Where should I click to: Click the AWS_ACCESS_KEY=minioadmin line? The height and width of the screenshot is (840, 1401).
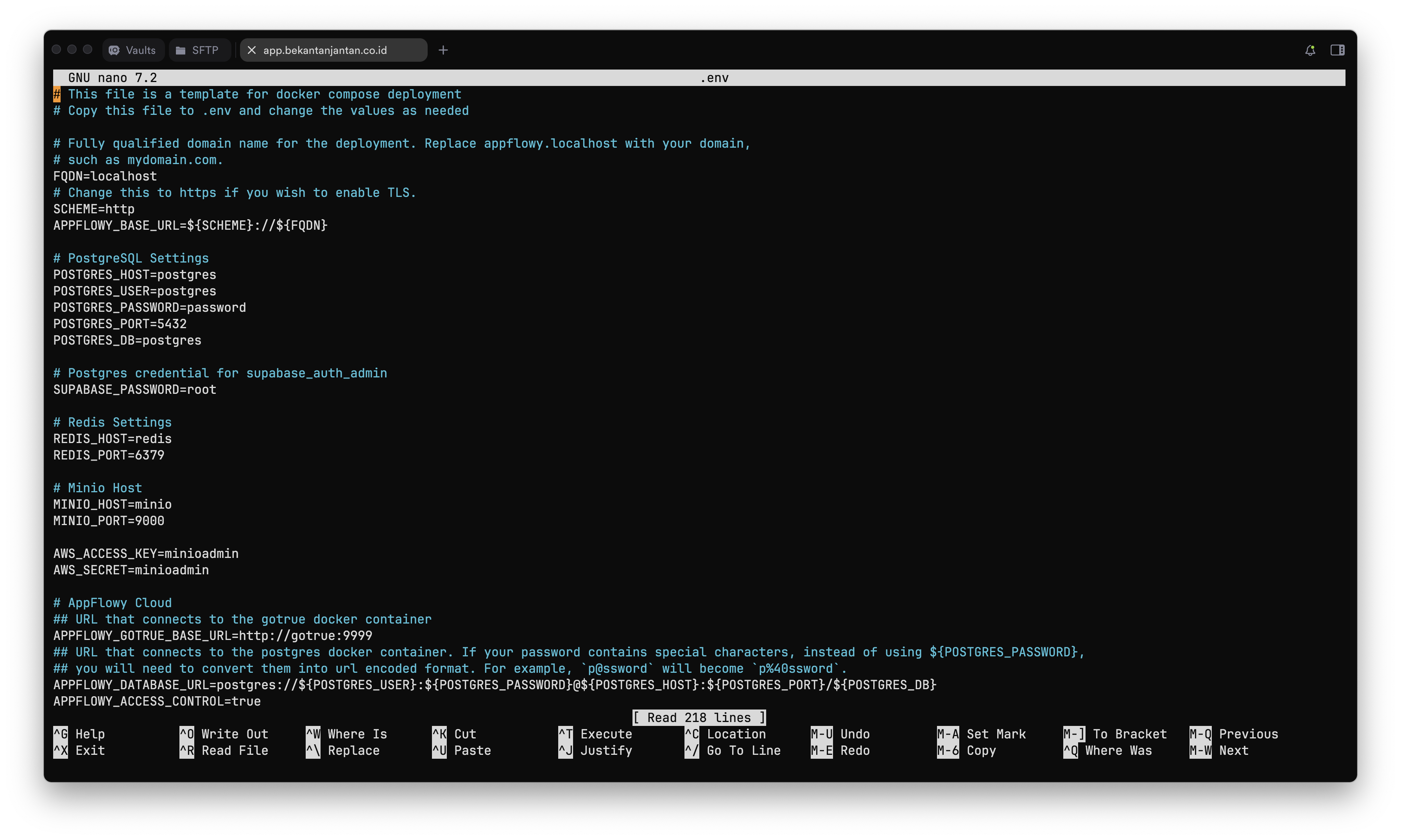[146, 554]
